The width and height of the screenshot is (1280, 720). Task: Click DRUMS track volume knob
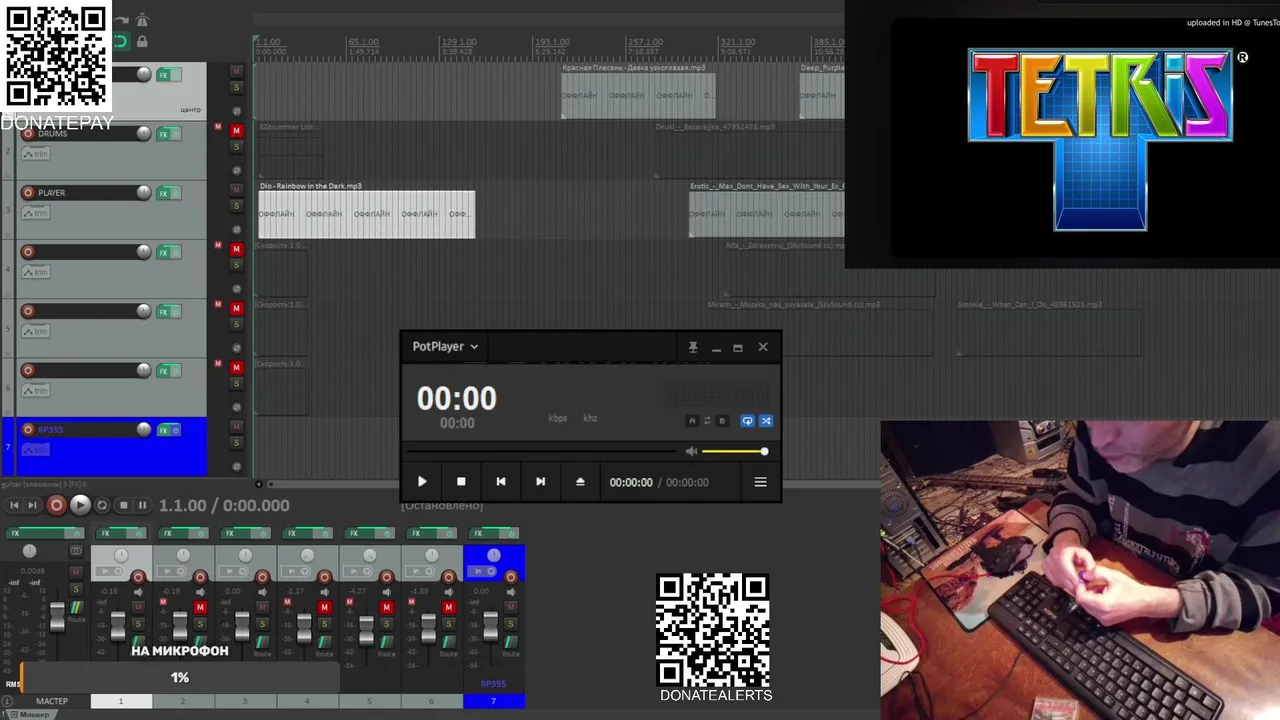pos(144,133)
